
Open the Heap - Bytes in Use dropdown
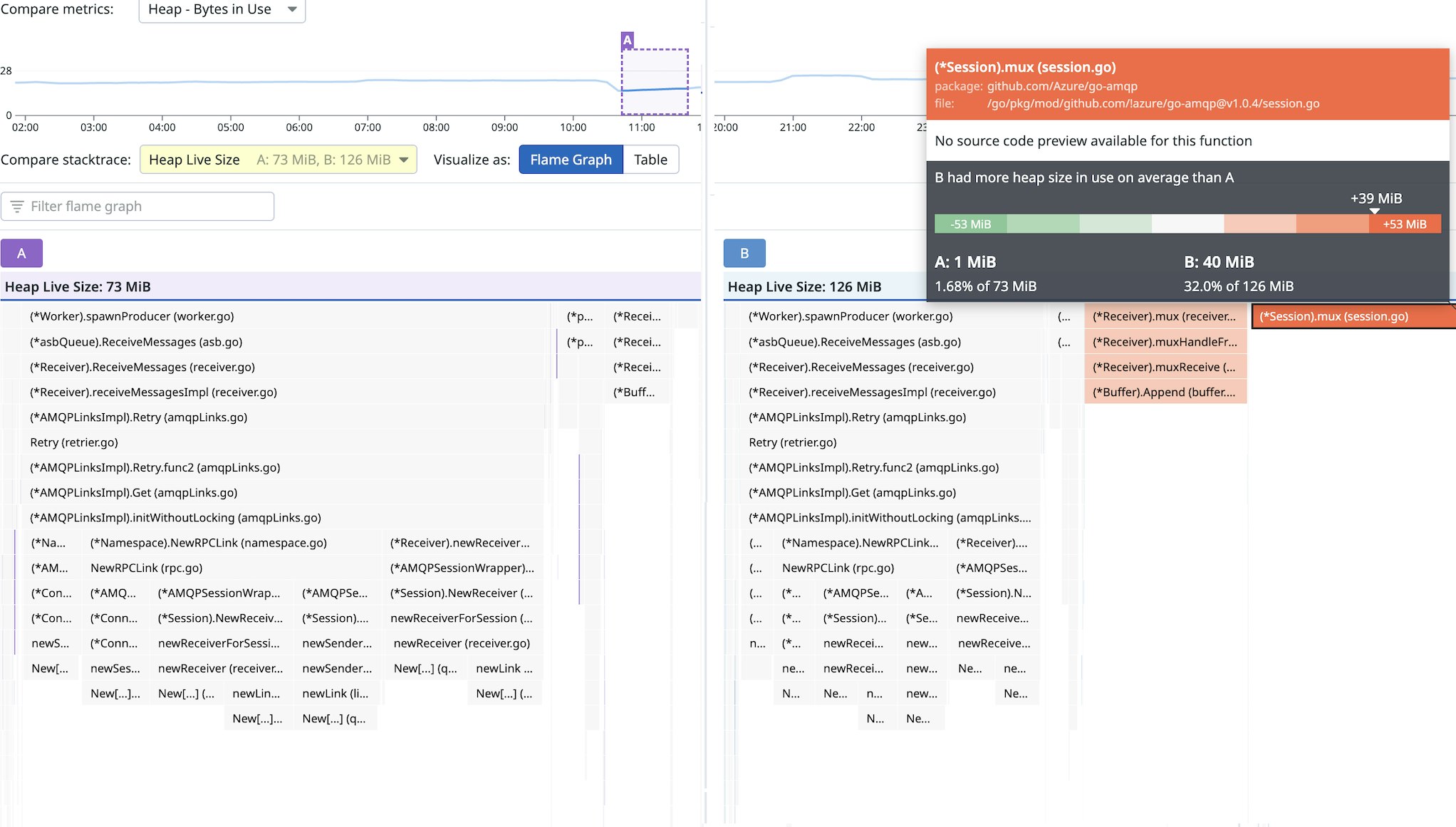(x=222, y=10)
